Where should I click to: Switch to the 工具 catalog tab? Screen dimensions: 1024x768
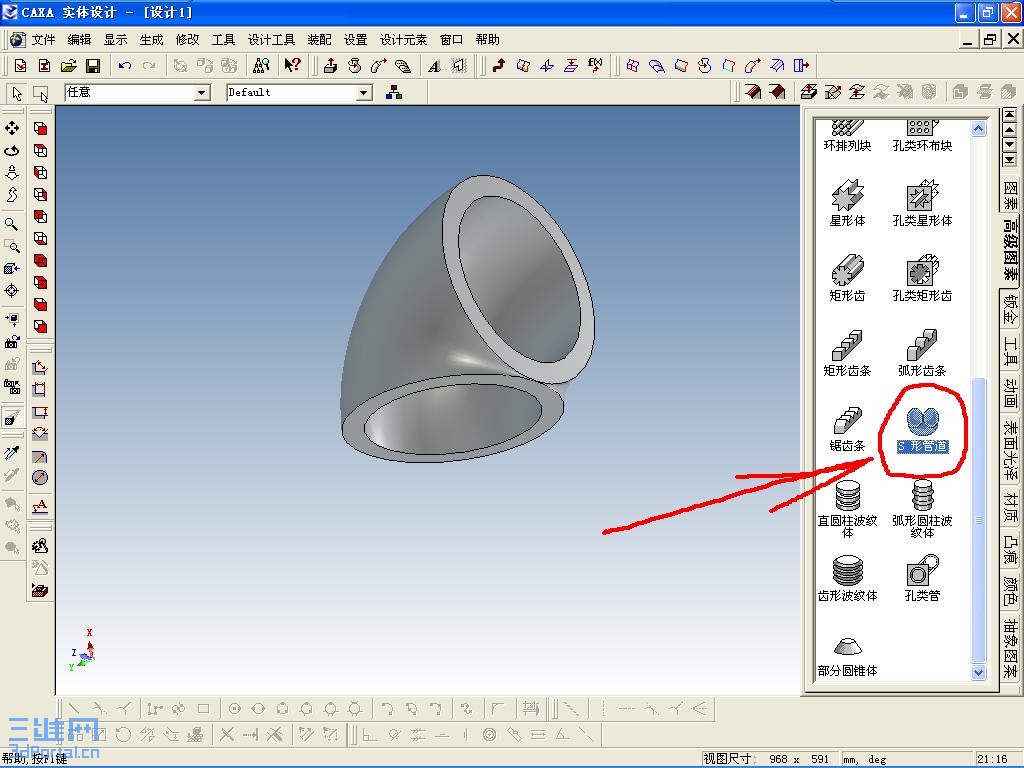pyautogui.click(x=1010, y=352)
